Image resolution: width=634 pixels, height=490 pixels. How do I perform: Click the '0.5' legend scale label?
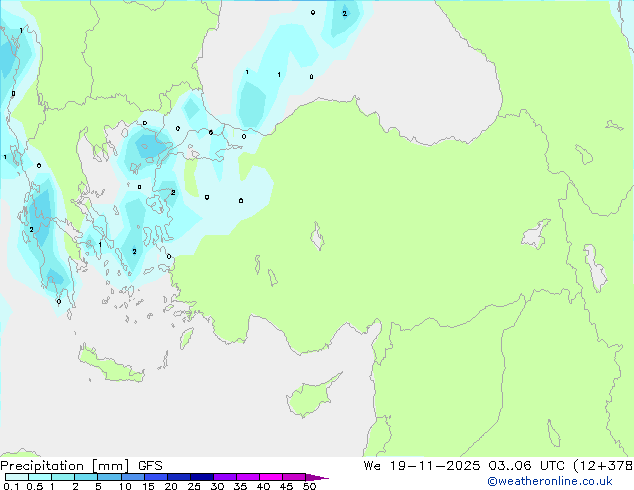tap(34, 486)
